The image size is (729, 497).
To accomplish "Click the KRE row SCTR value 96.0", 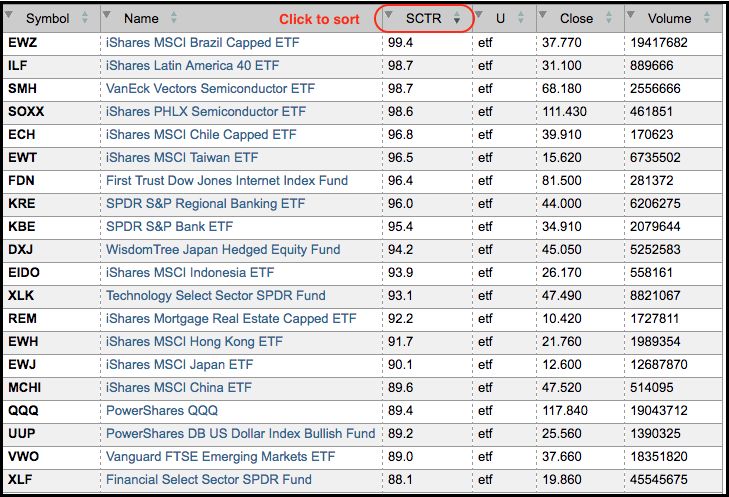I will (401, 204).
